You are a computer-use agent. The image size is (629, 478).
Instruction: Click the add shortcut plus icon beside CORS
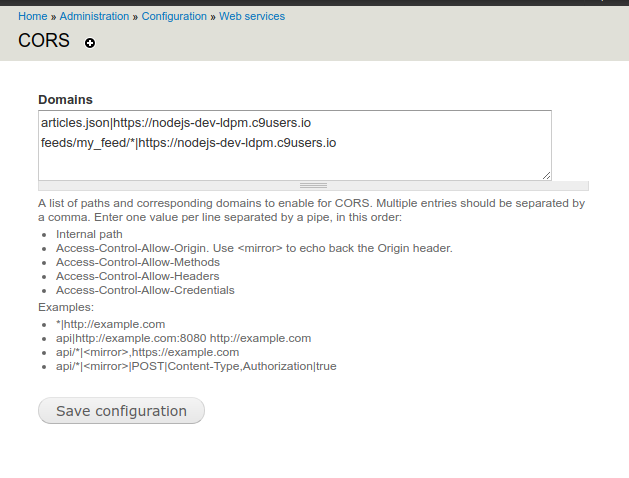[90, 43]
